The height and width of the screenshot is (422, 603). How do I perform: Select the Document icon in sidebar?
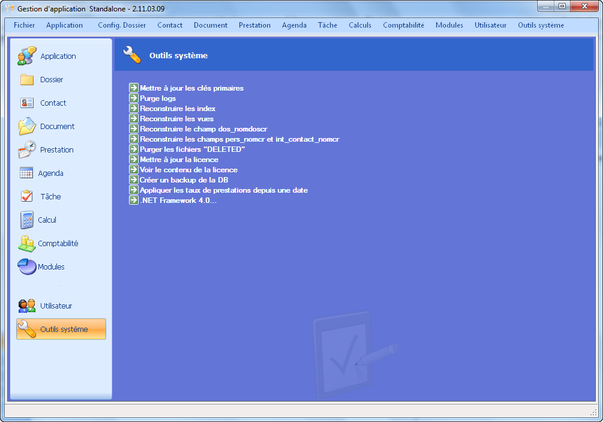pos(27,126)
